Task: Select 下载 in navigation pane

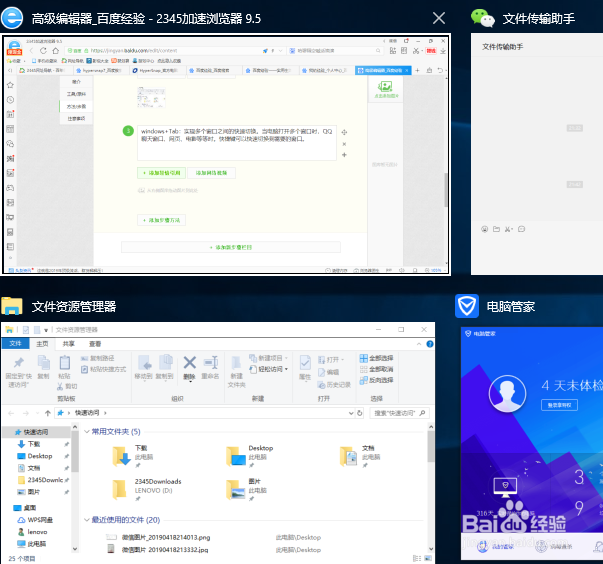Action: pos(34,444)
